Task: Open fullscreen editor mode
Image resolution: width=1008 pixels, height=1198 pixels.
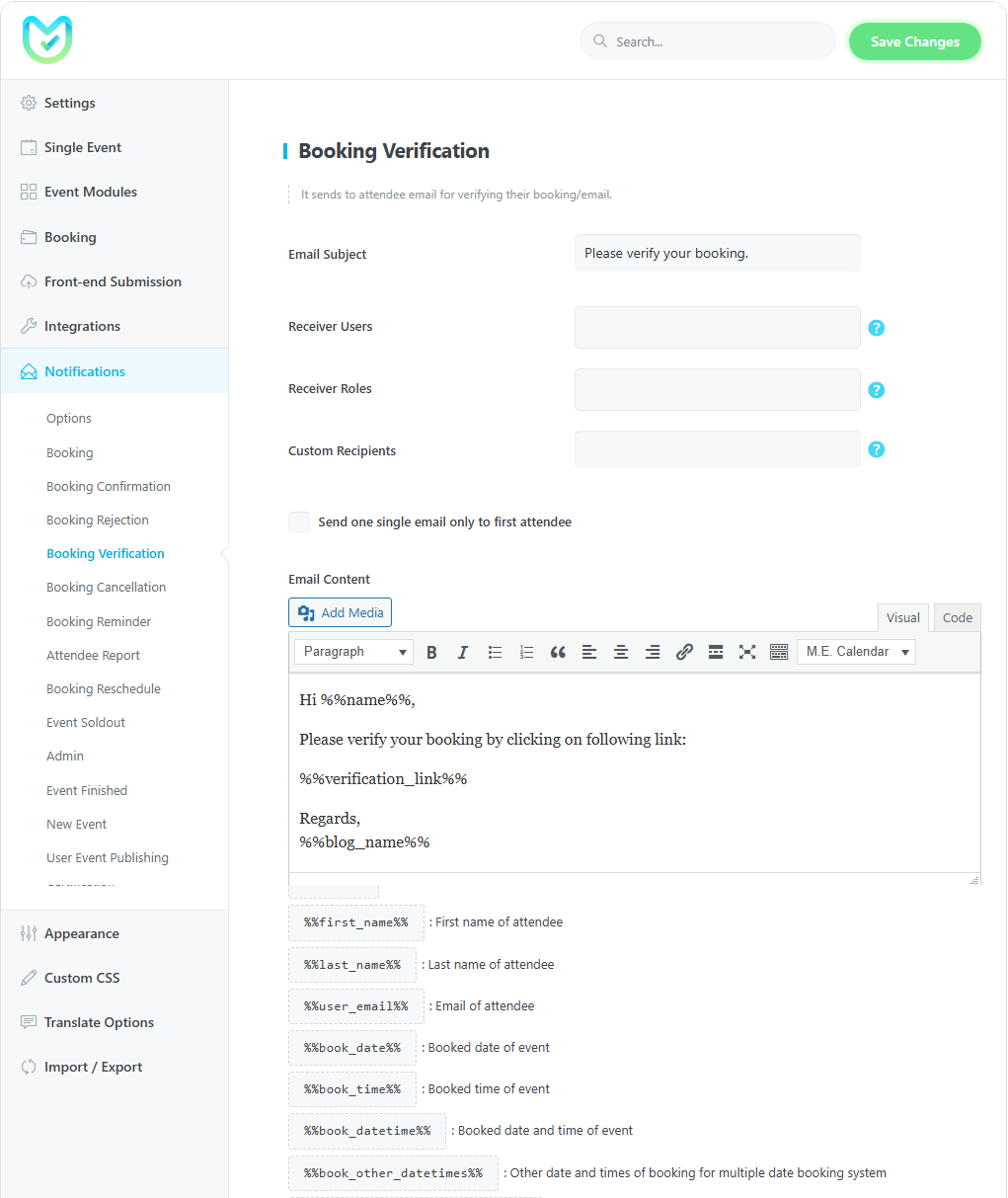Action: click(747, 652)
